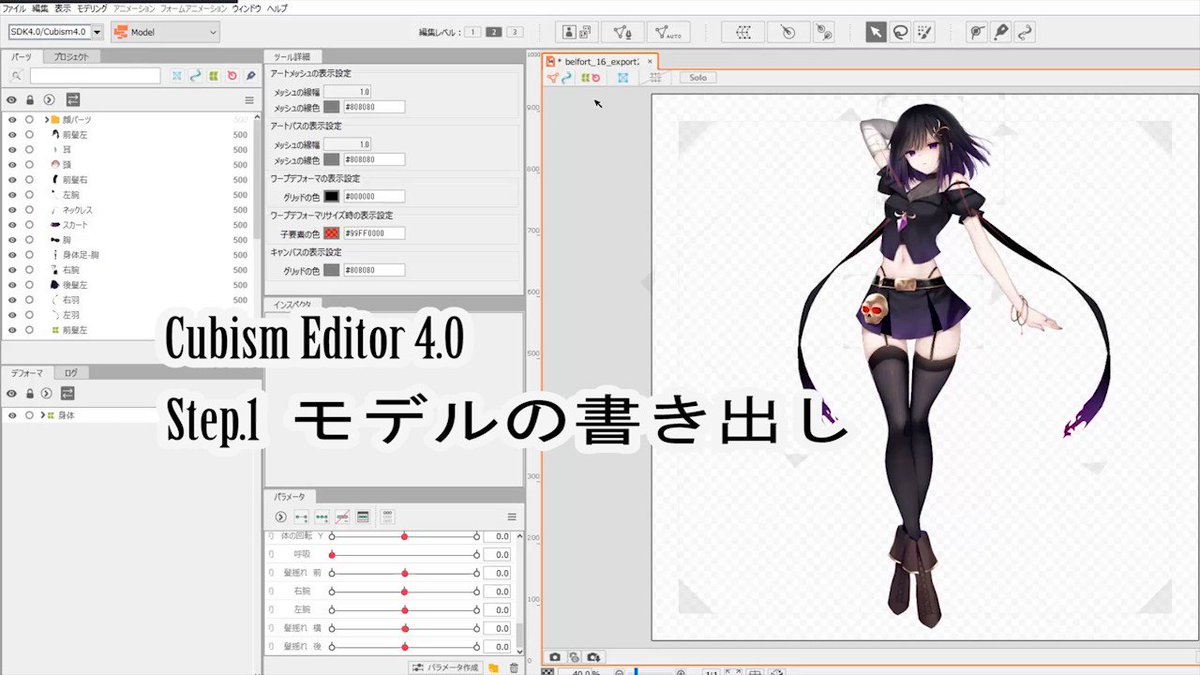Open the ウィンドウ menu
The width and height of the screenshot is (1200, 675).
pyautogui.click(x=247, y=7)
